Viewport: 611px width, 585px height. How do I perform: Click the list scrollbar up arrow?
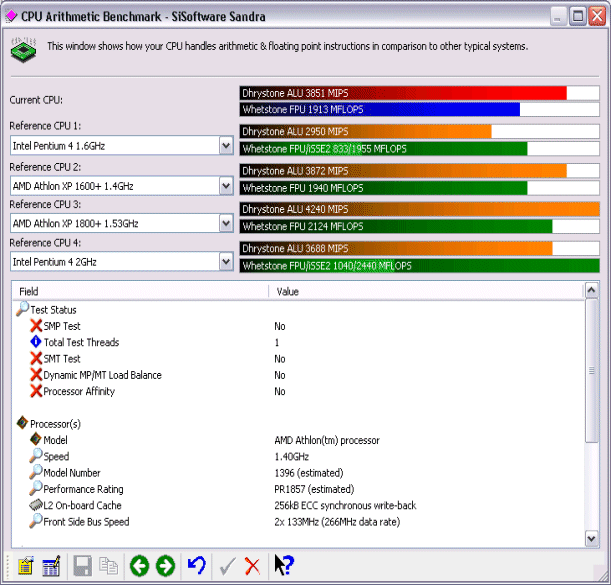(x=591, y=290)
